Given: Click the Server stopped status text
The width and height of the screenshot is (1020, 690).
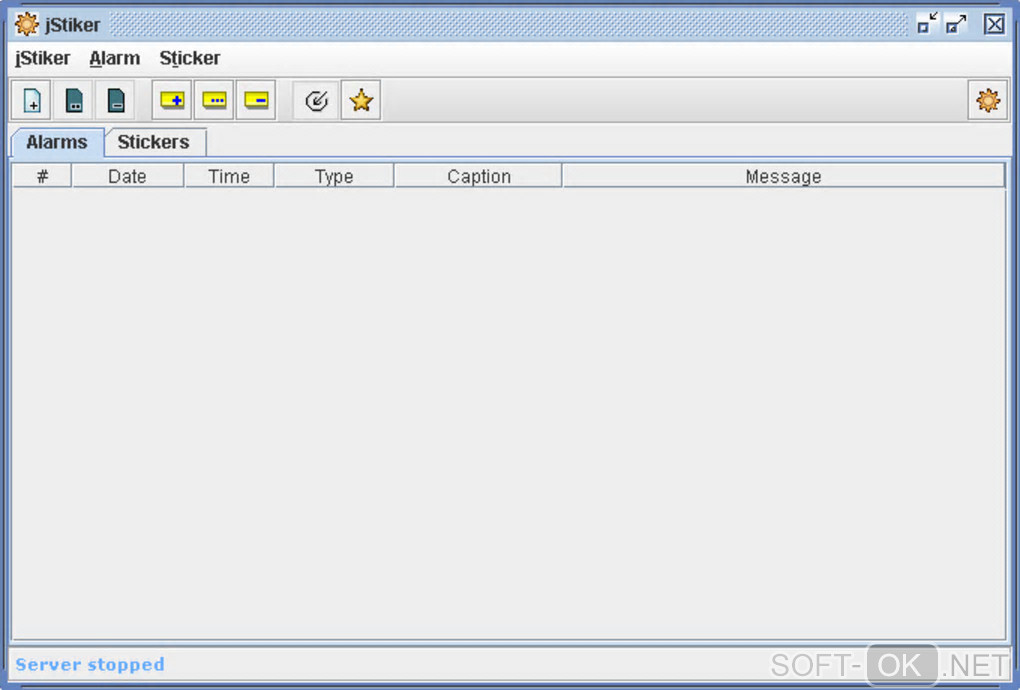Looking at the screenshot, I should [x=90, y=665].
